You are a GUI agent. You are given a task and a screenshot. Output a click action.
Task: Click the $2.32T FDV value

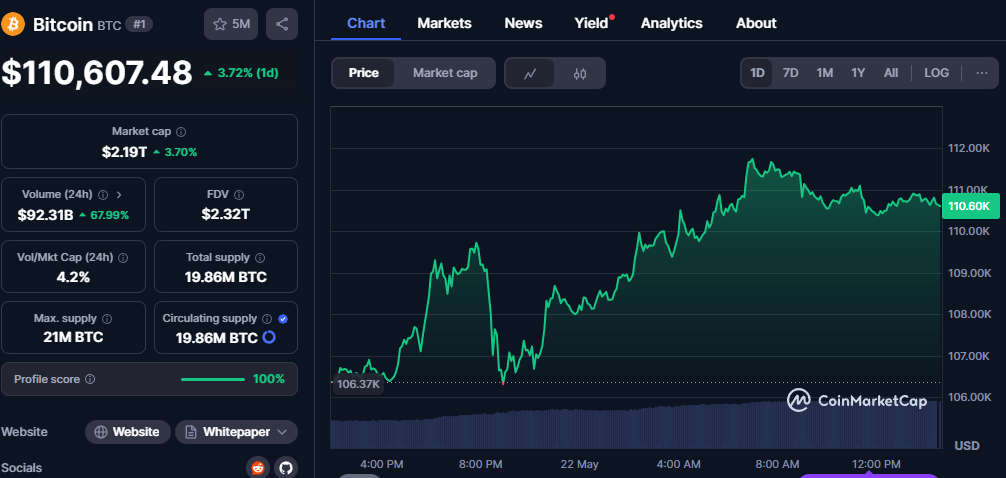click(x=226, y=215)
